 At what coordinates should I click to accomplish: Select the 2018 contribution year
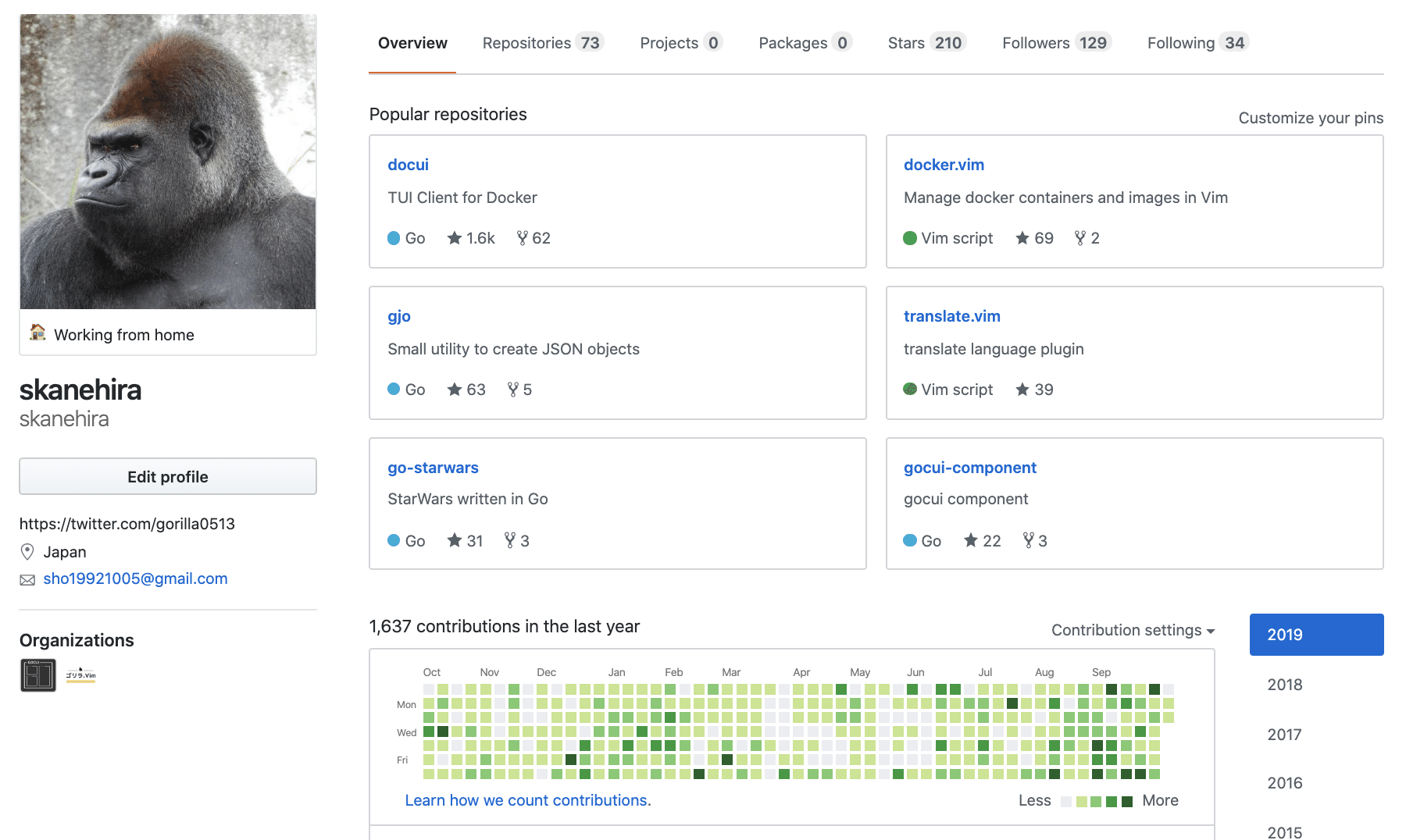1285,685
